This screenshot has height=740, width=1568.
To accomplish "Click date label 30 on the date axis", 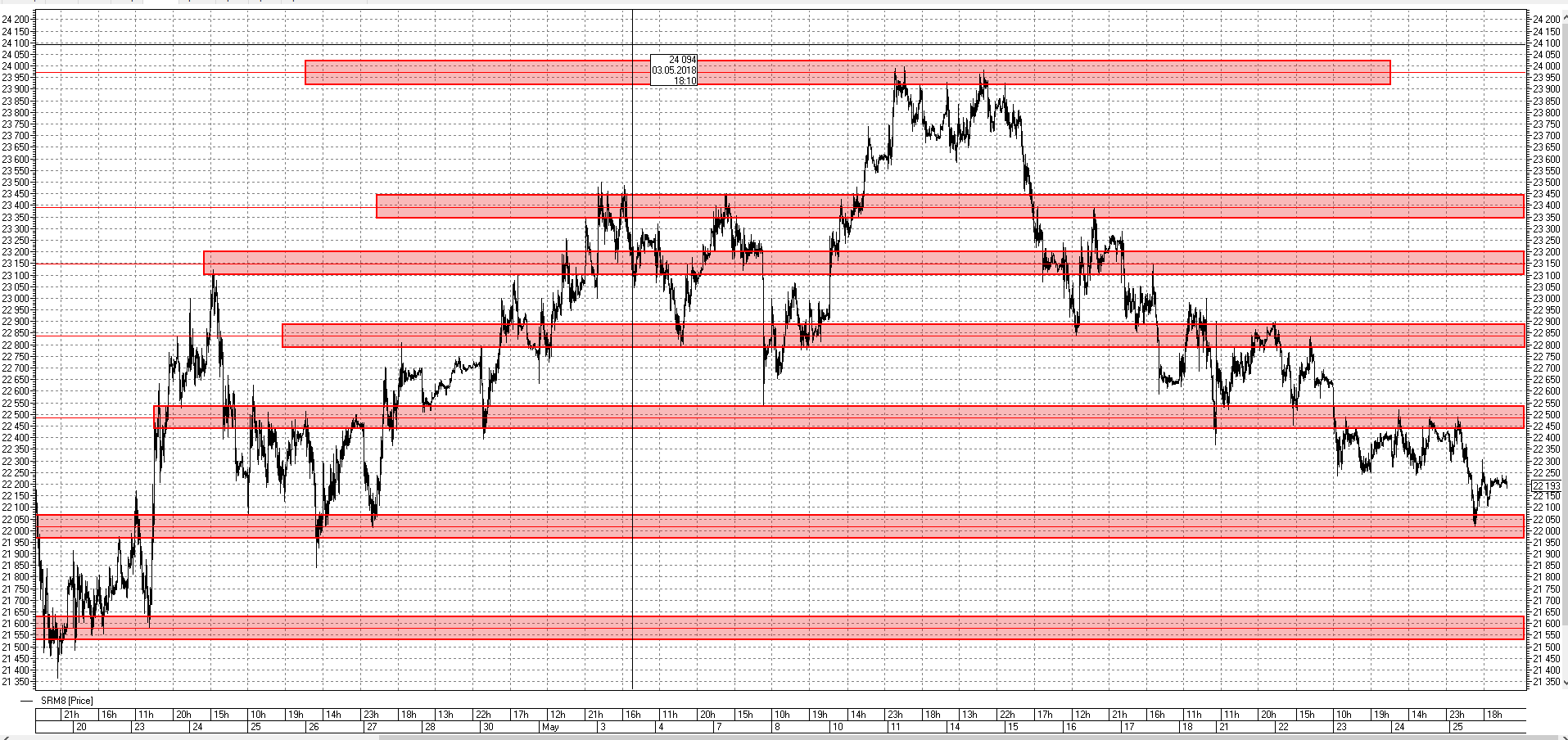I will click(x=489, y=727).
